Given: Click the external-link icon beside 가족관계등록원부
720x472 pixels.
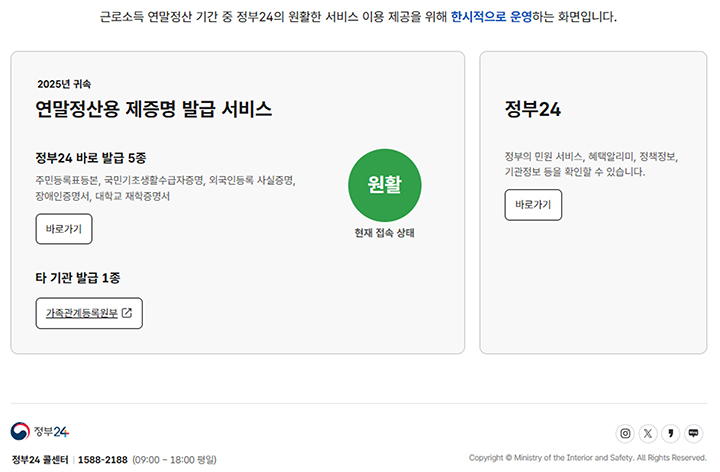Looking at the screenshot, I should click(x=126, y=313).
